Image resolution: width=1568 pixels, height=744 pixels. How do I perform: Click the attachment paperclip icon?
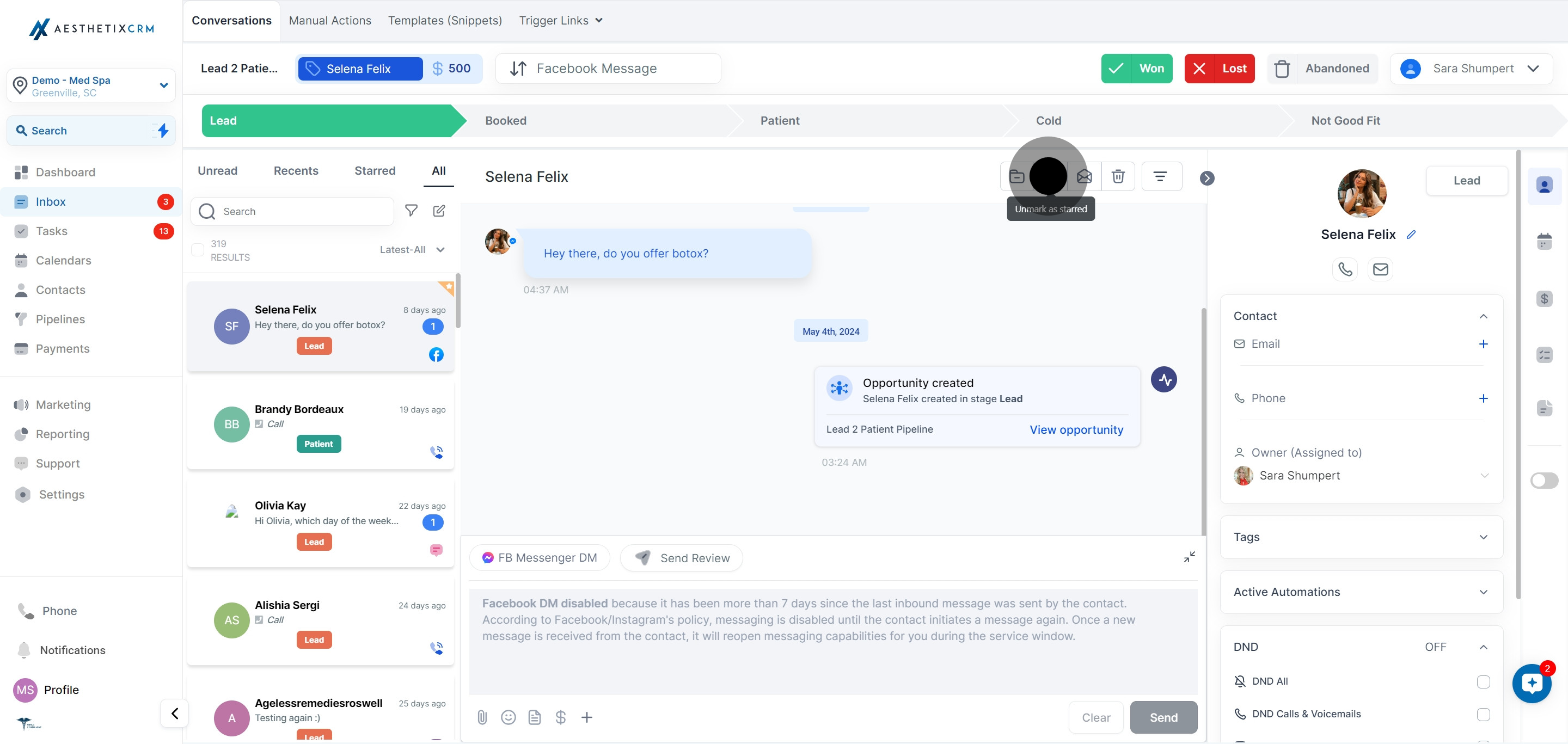pyautogui.click(x=482, y=717)
